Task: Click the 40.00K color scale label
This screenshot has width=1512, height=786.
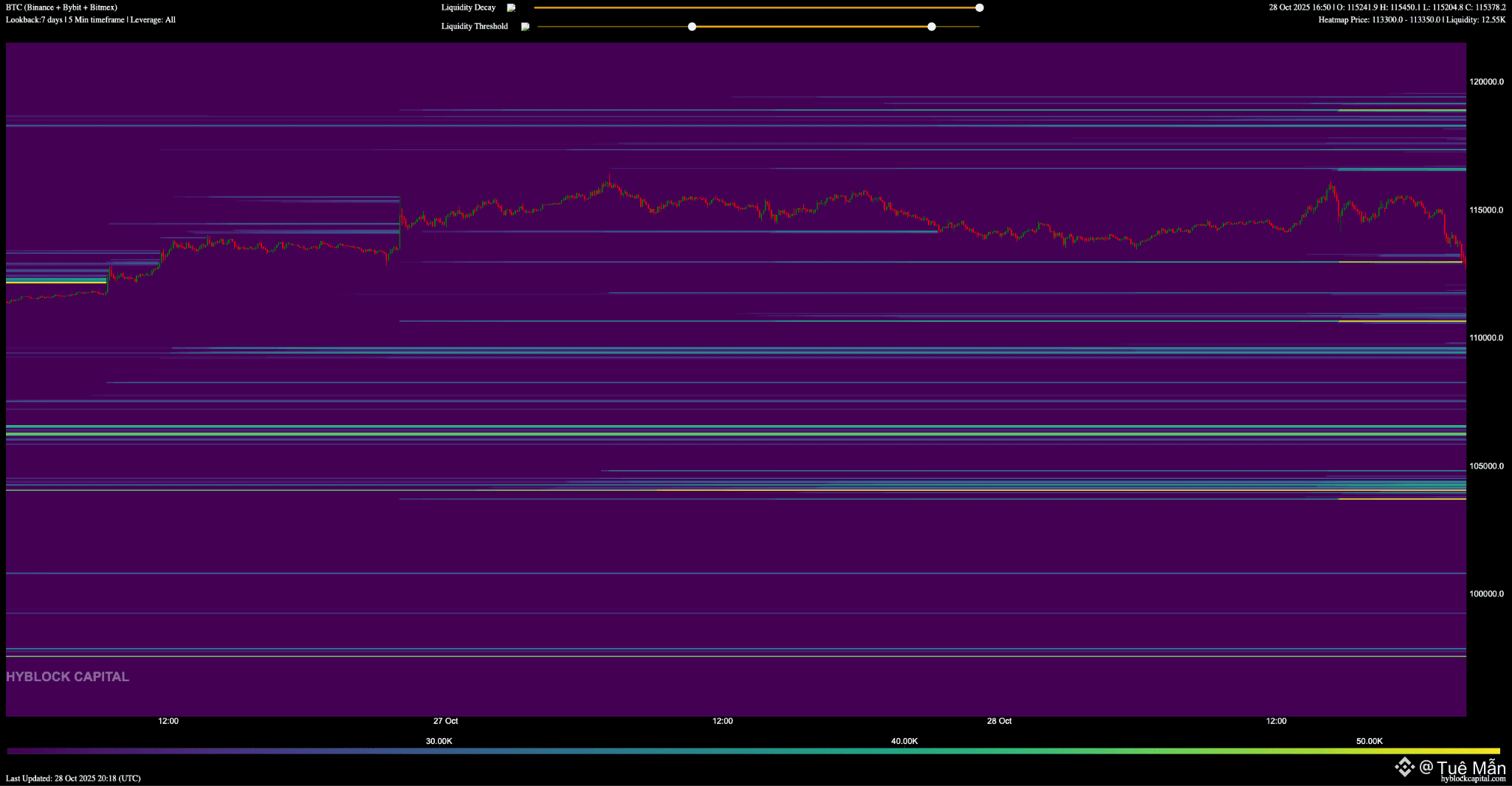Action: (x=904, y=741)
